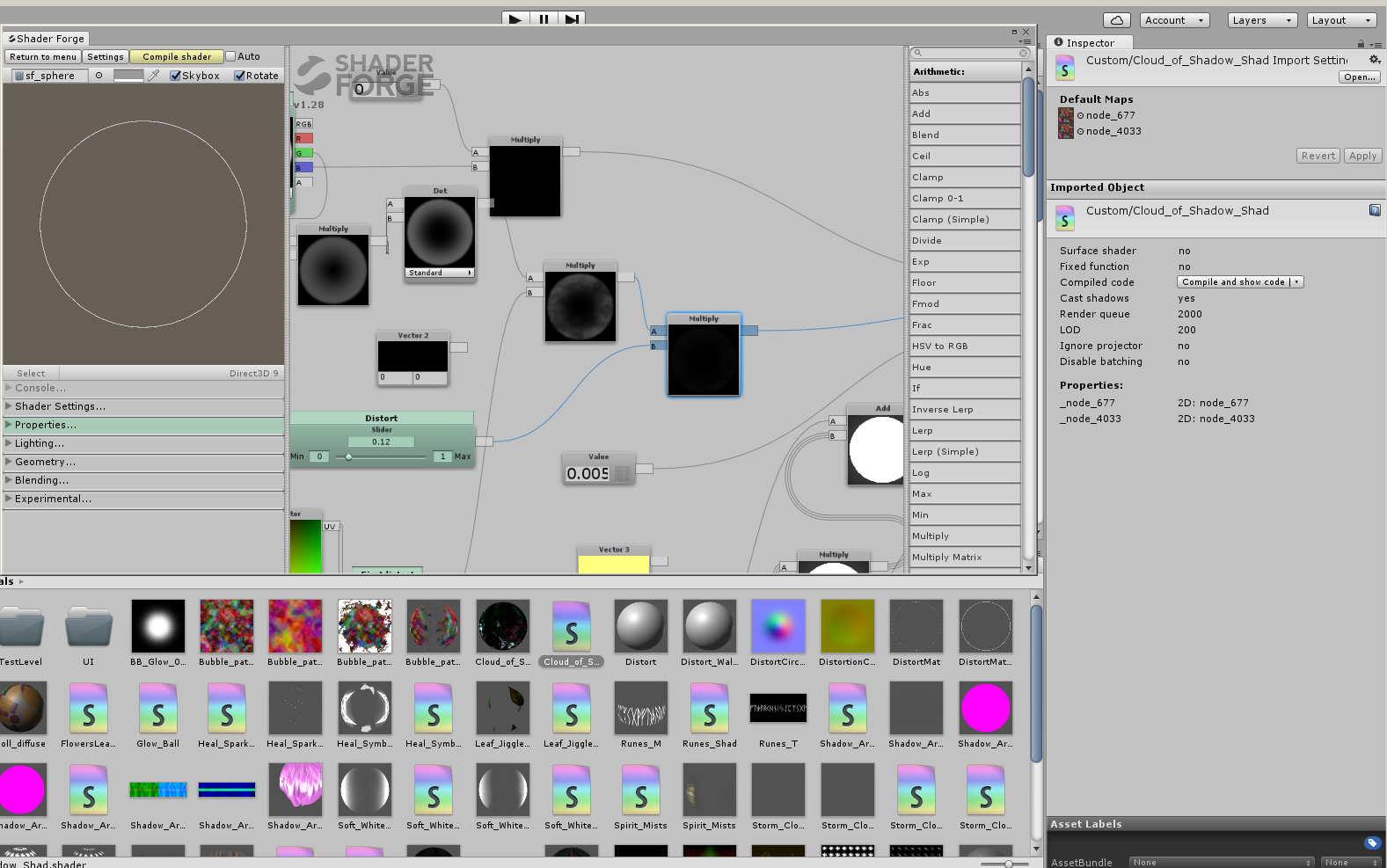Open Shader Forge Settings
The image size is (1387, 868).
point(106,56)
